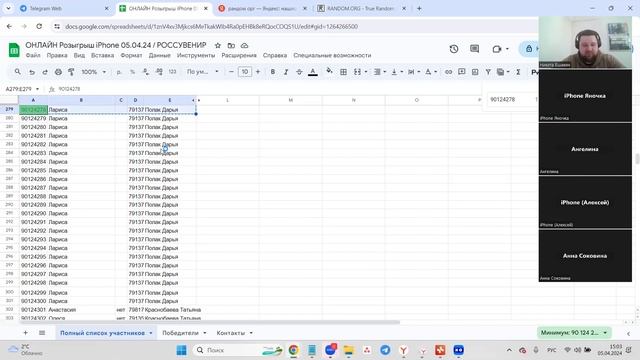
Task: Click the Windows Start button
Action: (181, 350)
